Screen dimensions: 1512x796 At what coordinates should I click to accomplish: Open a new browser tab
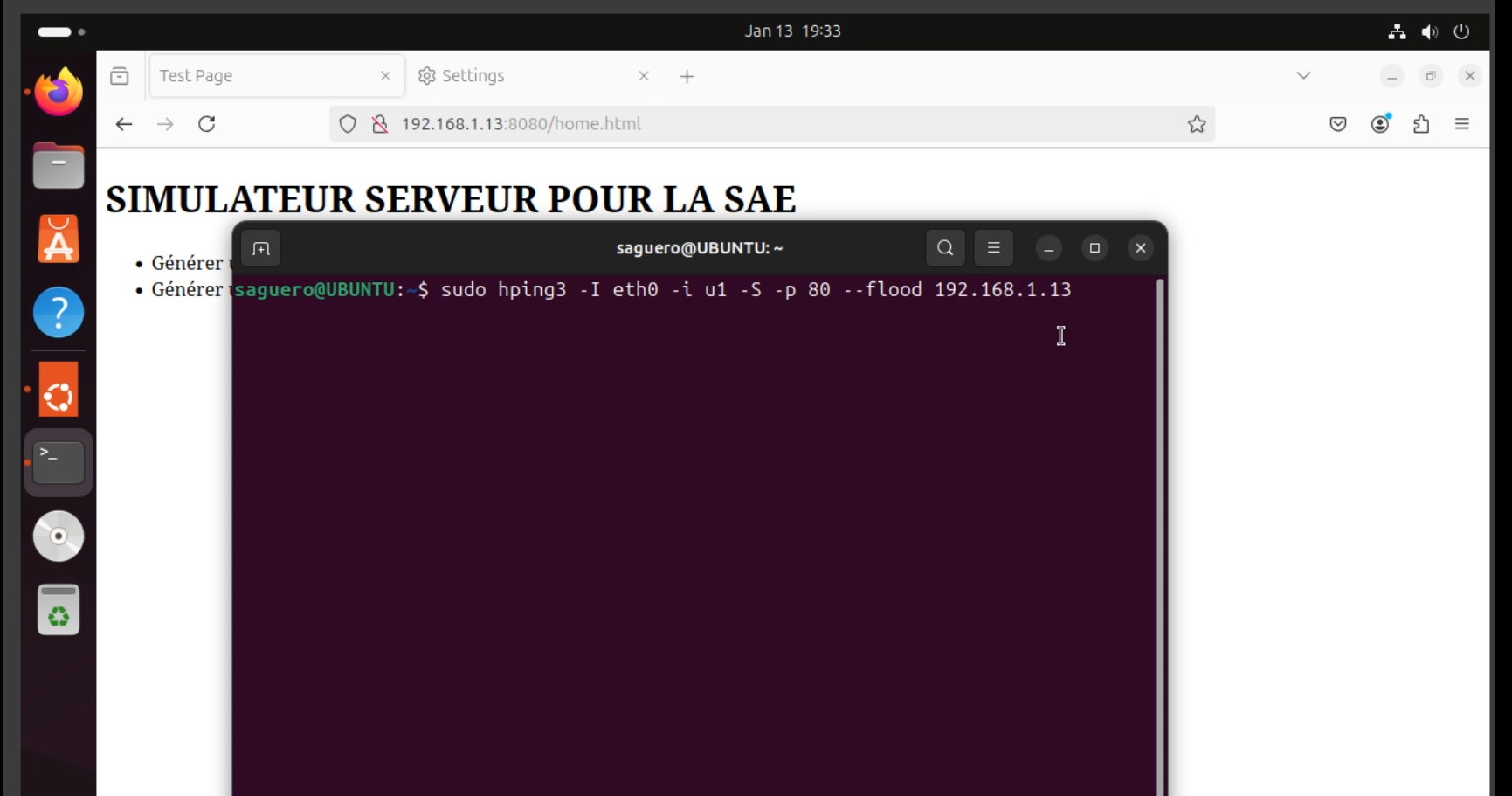click(687, 77)
